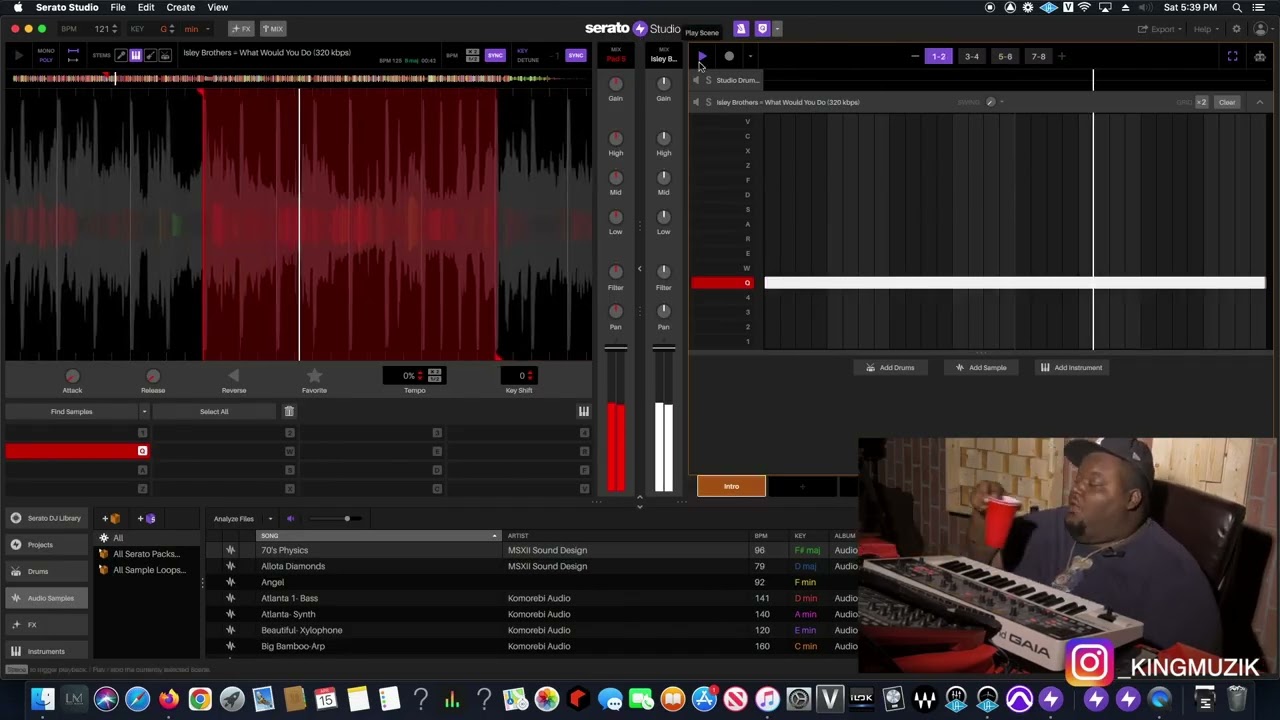Select the red Q sample pad
Viewport: 1280px width, 720px height.
[x=77, y=451]
